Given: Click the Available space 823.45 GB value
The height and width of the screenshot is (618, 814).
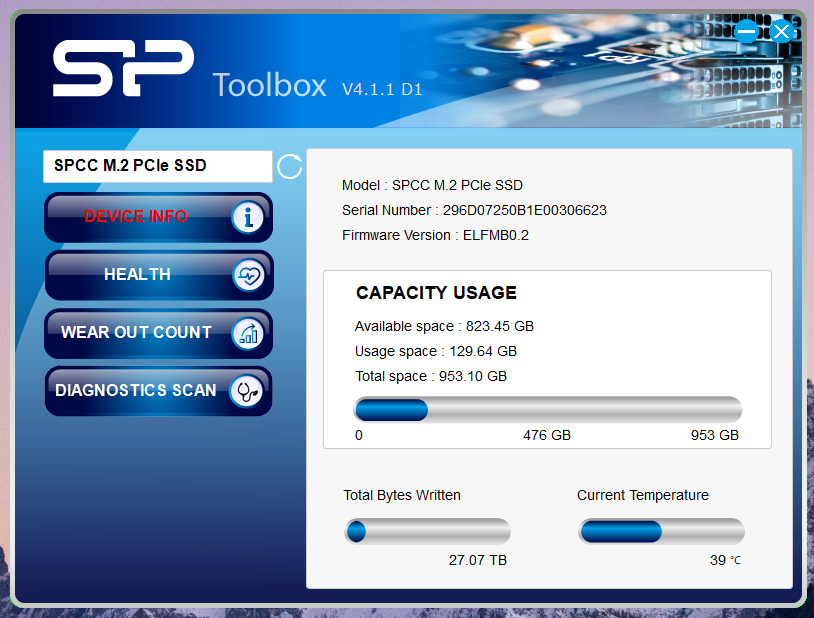Looking at the screenshot, I should [499, 326].
